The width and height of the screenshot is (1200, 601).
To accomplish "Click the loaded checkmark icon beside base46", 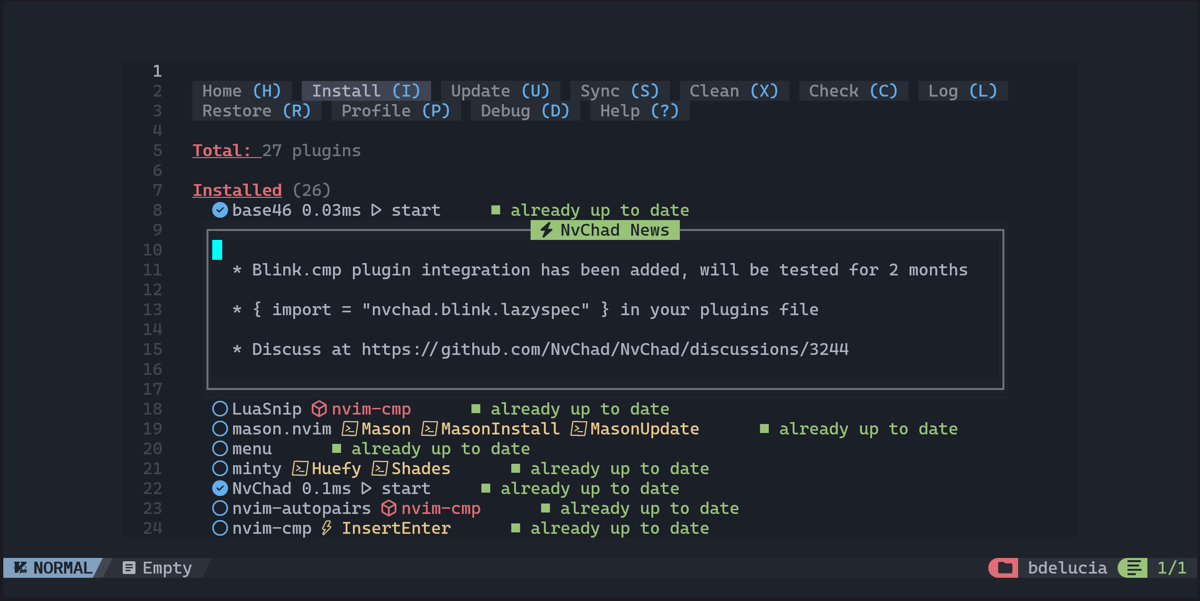I will 220,210.
